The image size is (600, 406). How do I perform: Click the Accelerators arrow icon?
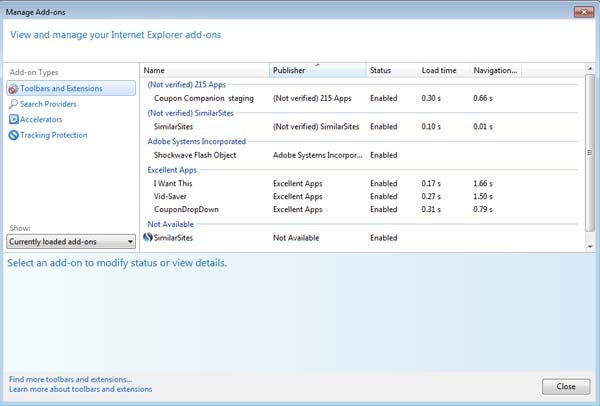click(13, 119)
